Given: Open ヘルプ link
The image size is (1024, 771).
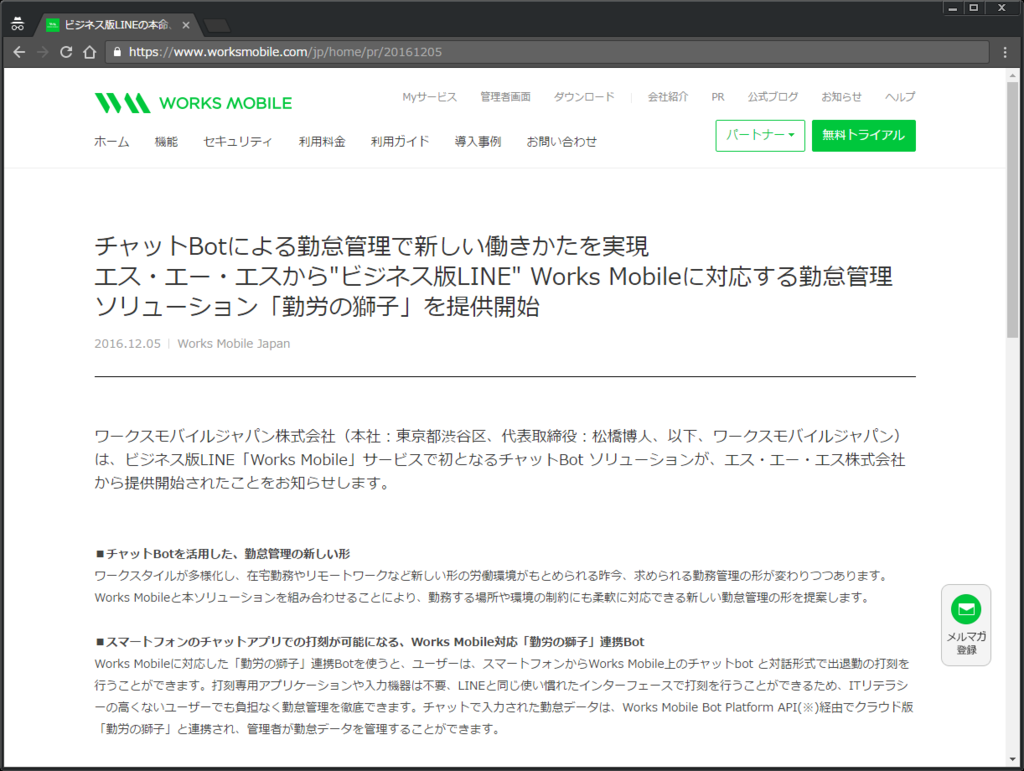Looking at the screenshot, I should coord(900,97).
